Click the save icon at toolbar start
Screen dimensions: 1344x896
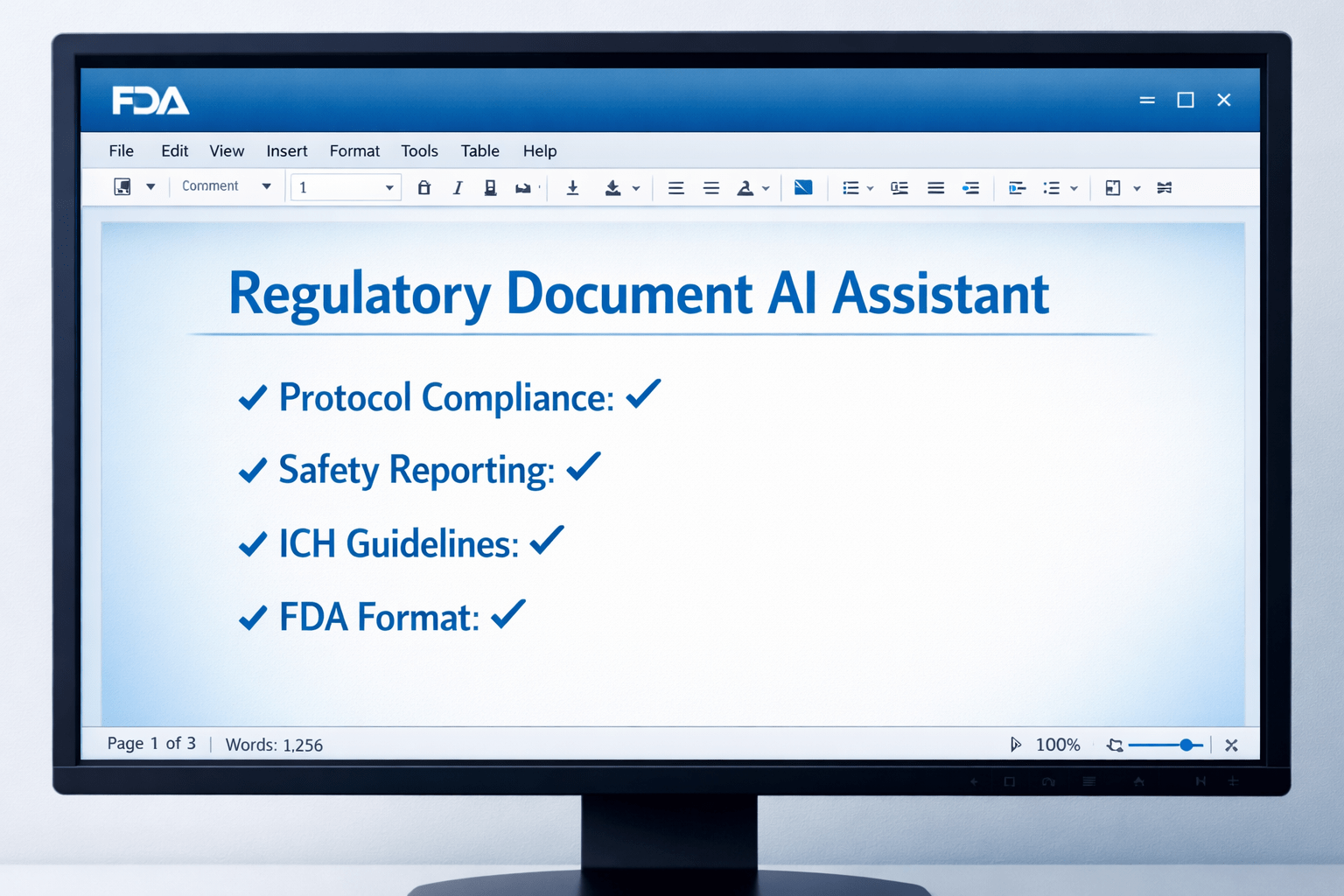click(122, 187)
